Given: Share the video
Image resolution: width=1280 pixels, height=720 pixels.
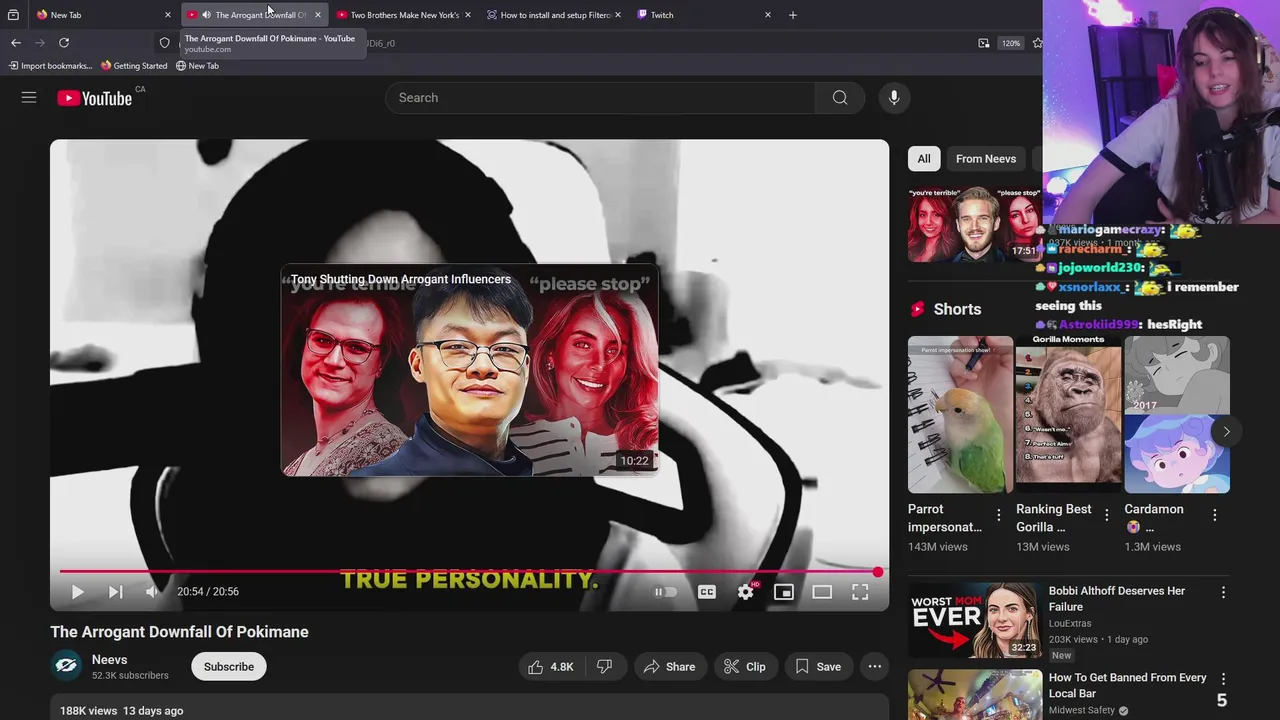Looking at the screenshot, I should click(x=669, y=667).
